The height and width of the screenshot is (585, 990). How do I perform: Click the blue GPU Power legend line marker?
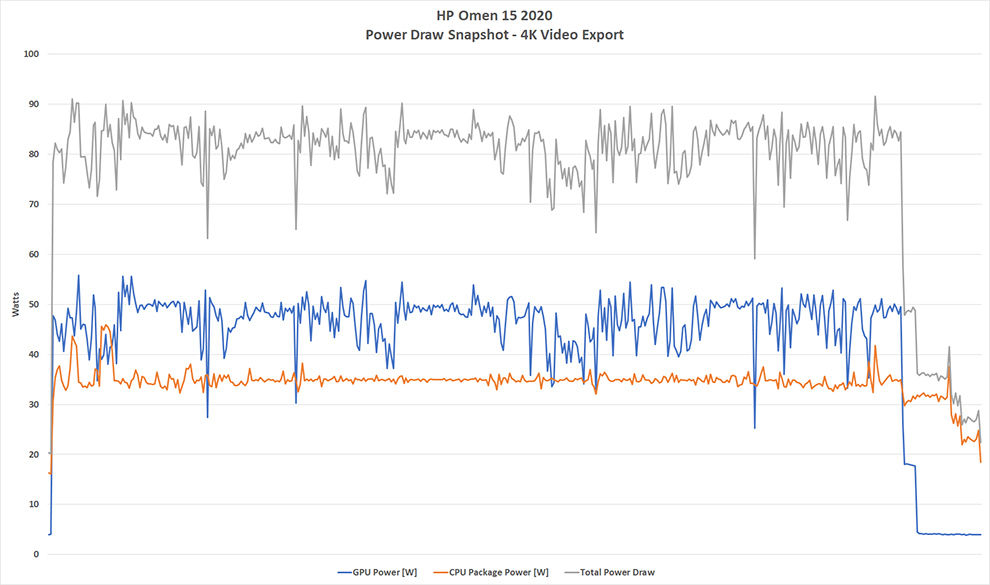tap(345, 572)
